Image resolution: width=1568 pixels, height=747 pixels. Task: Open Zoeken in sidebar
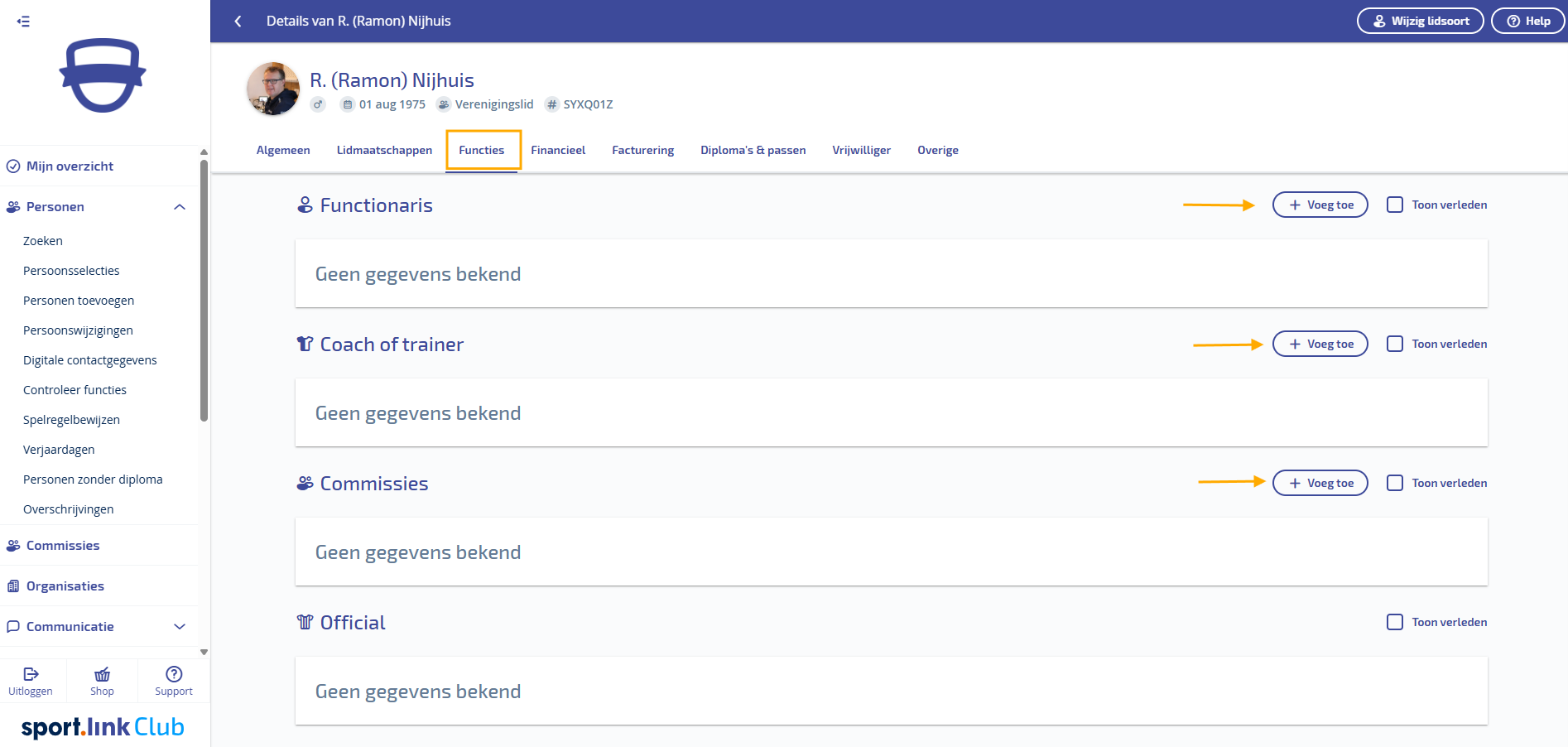coord(43,241)
